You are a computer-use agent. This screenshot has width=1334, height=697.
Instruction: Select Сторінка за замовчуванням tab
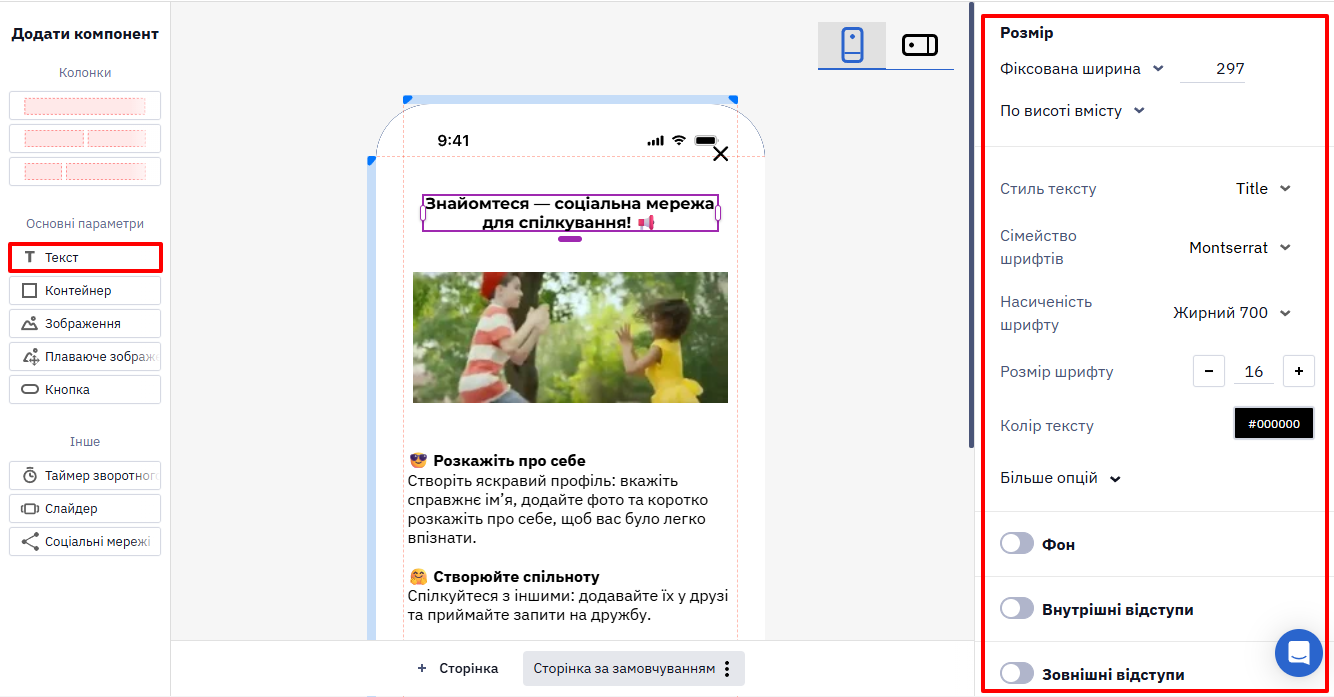(624, 668)
